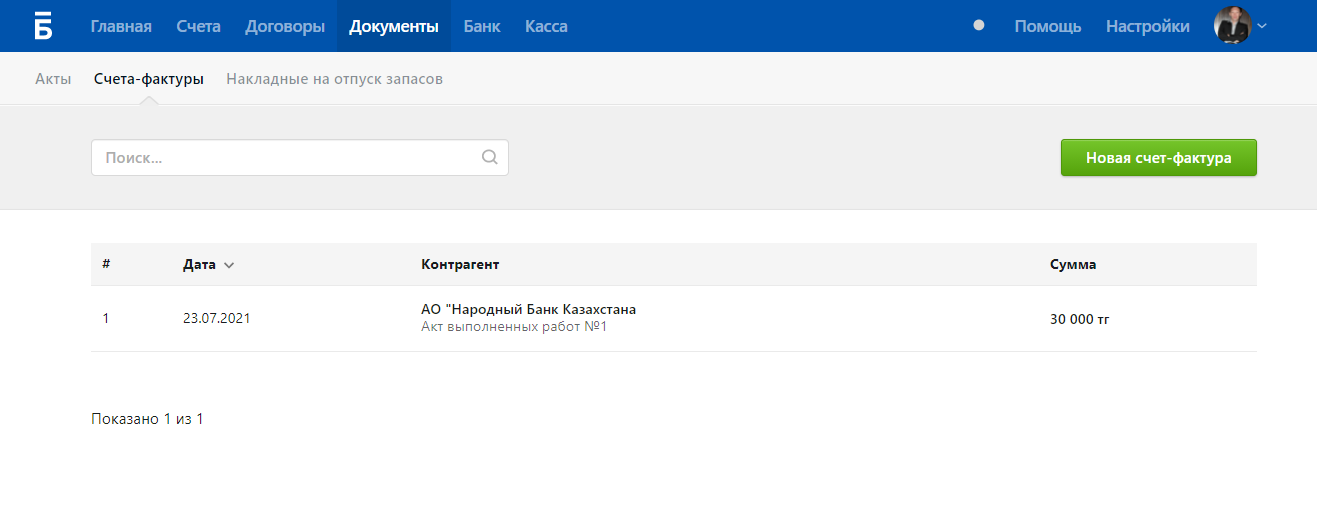Click the Новая счет-фактура button
Viewport: 1317px width, 509px height.
coord(1158,158)
